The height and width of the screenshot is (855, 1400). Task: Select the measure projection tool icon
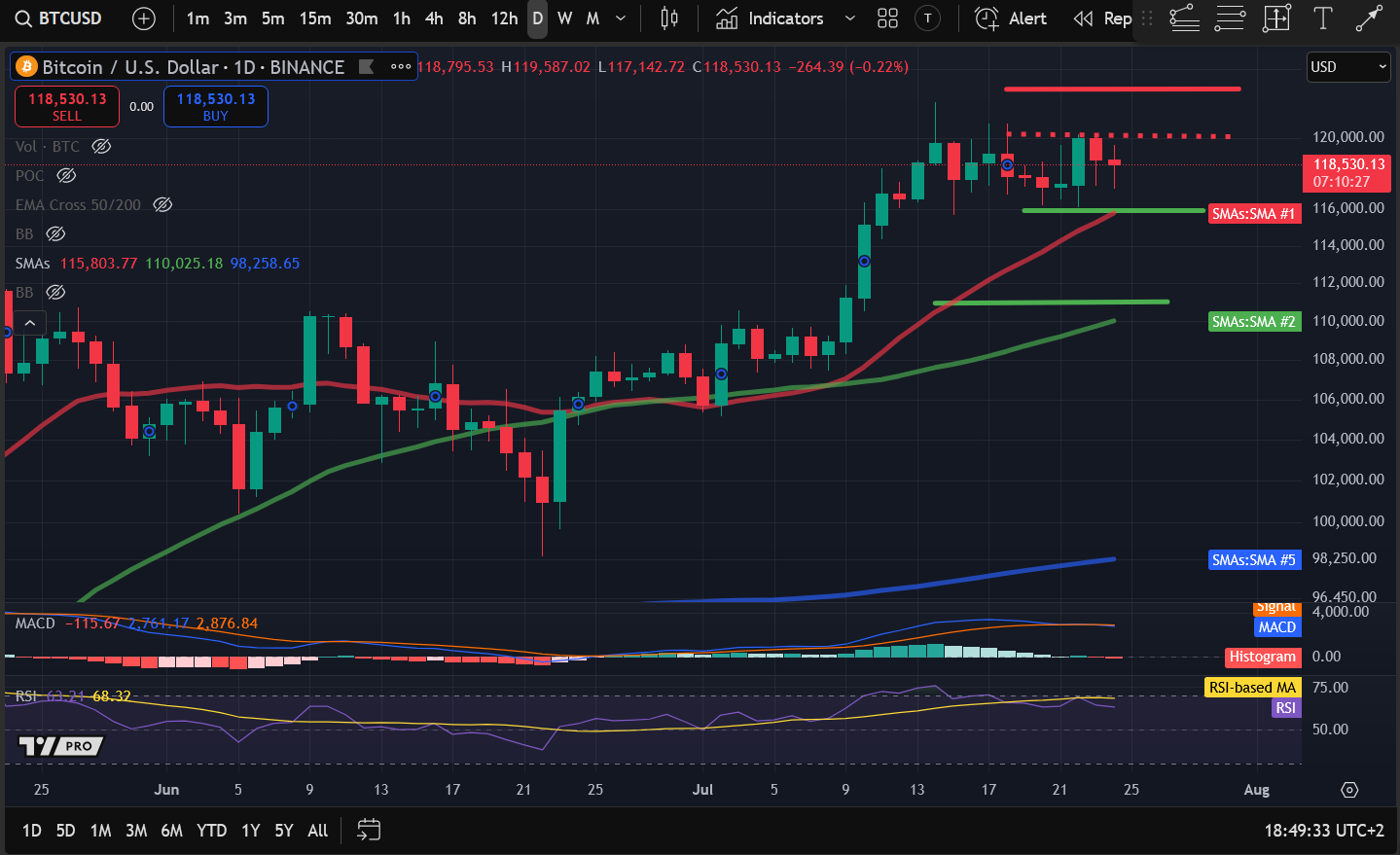(x=1276, y=18)
